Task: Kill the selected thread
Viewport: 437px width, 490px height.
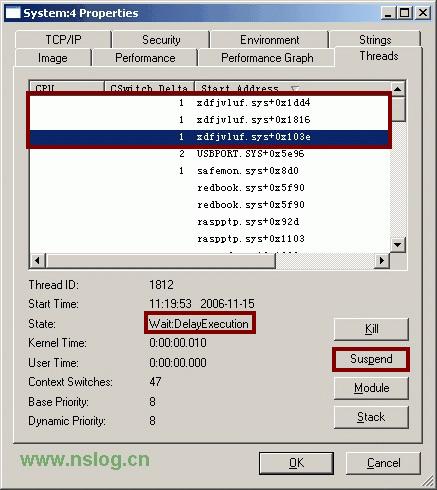Action: pyautogui.click(x=371, y=329)
